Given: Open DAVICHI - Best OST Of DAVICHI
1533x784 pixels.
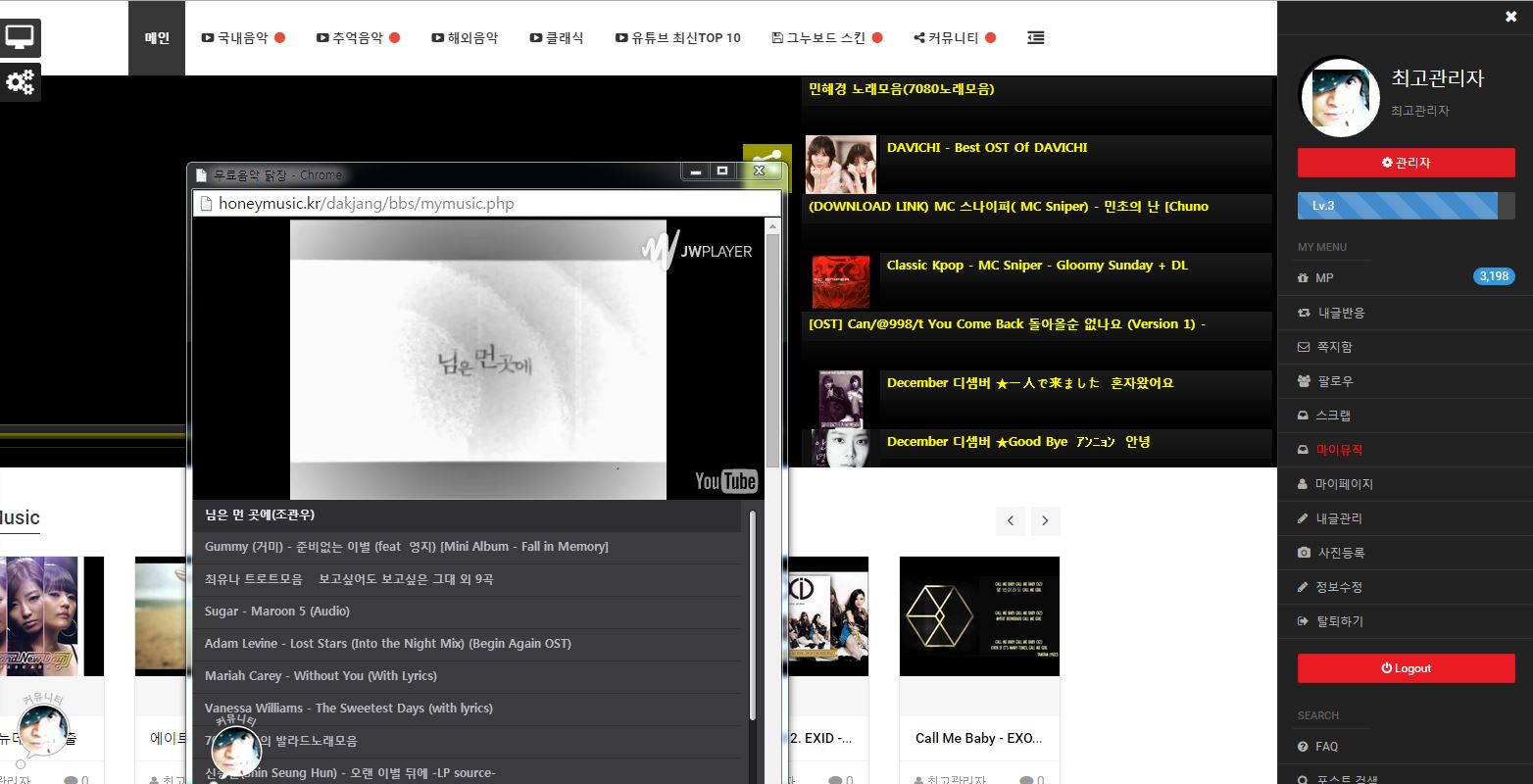Looking at the screenshot, I should coord(987,148).
